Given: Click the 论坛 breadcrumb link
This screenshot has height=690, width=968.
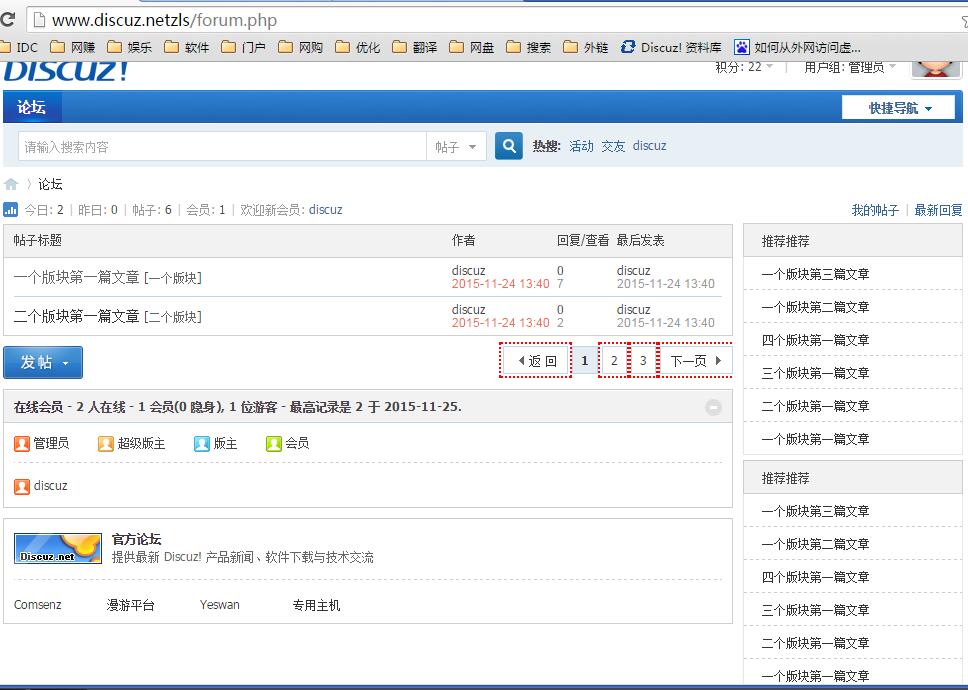Looking at the screenshot, I should click(x=50, y=184).
